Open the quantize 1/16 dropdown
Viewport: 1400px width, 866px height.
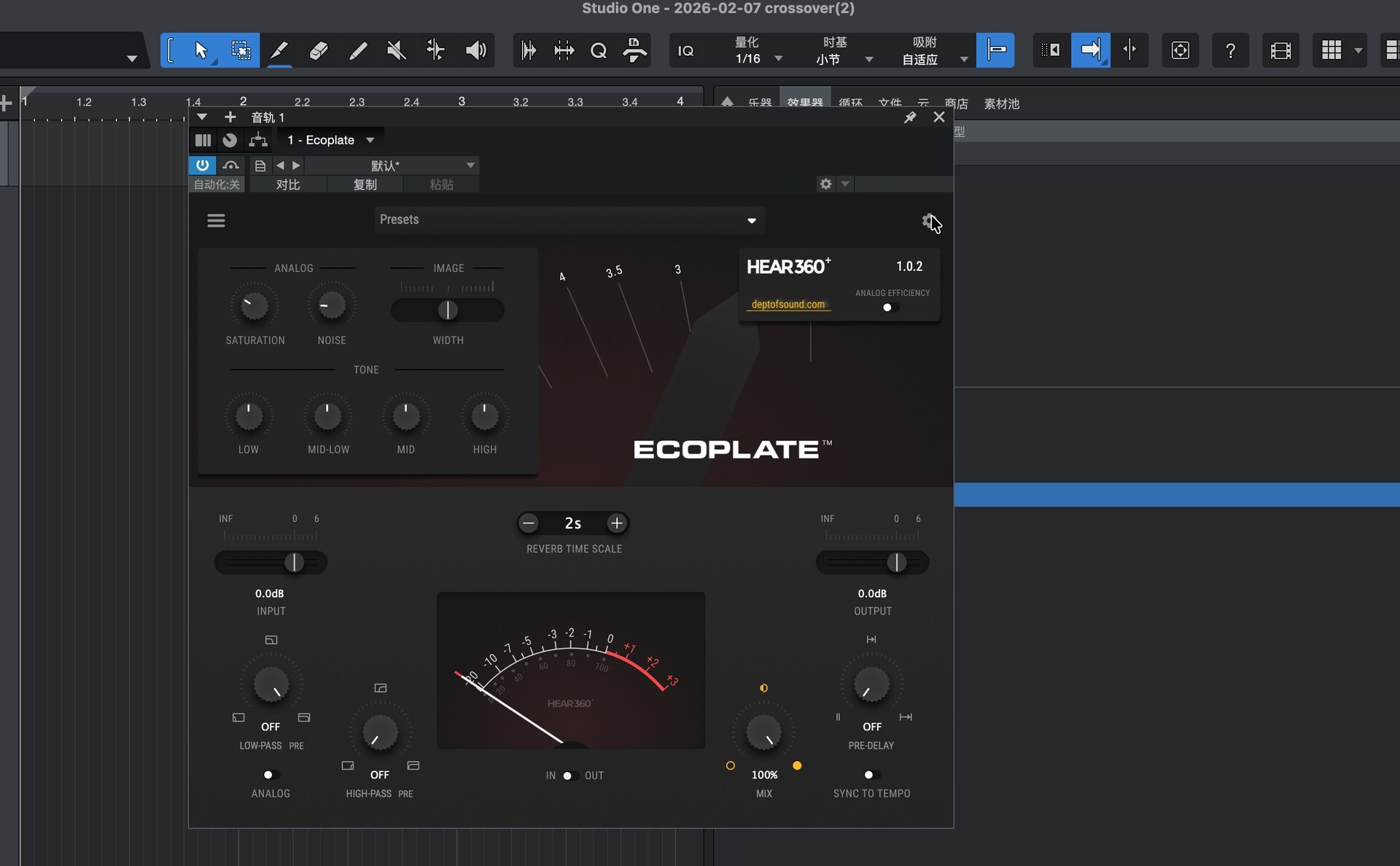click(x=778, y=59)
